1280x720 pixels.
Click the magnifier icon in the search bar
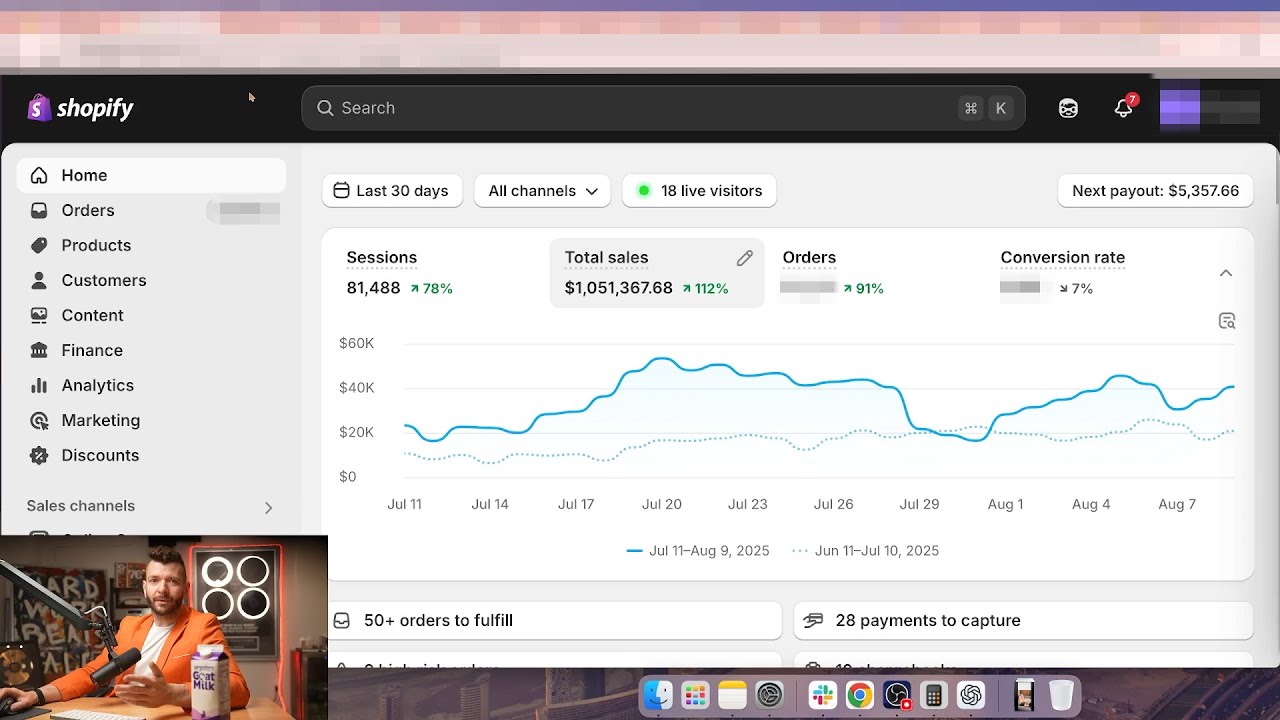[x=325, y=108]
